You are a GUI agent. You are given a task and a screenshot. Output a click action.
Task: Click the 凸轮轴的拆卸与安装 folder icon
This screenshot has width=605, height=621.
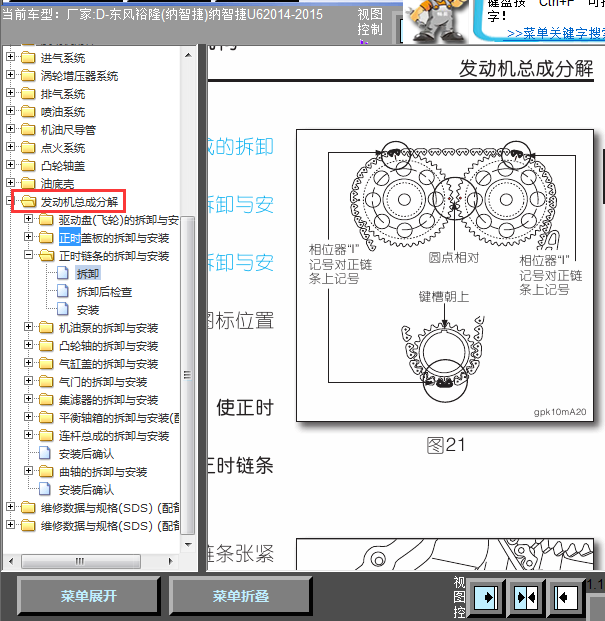click(x=46, y=346)
